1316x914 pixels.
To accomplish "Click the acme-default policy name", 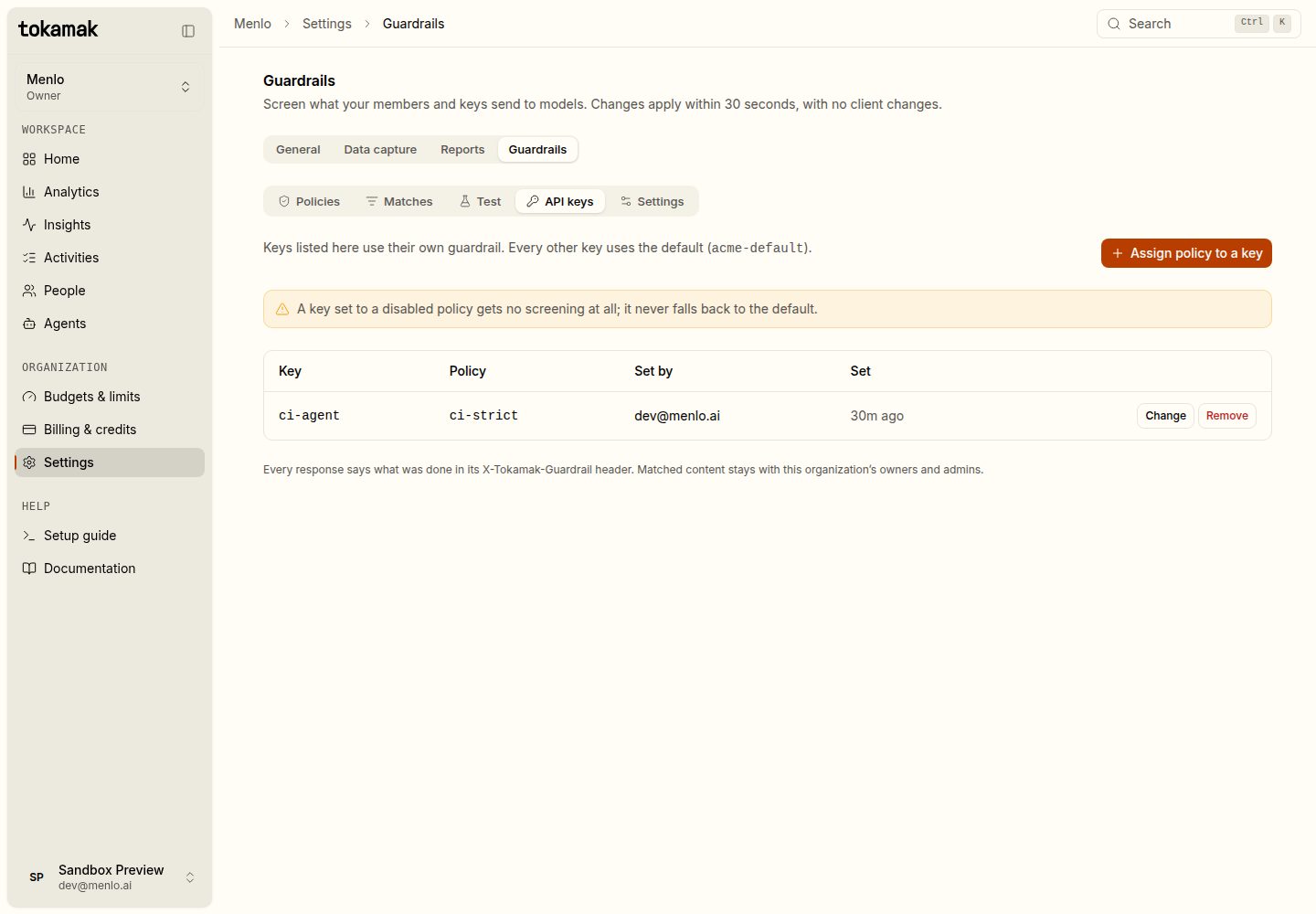I will pyautogui.click(x=758, y=248).
